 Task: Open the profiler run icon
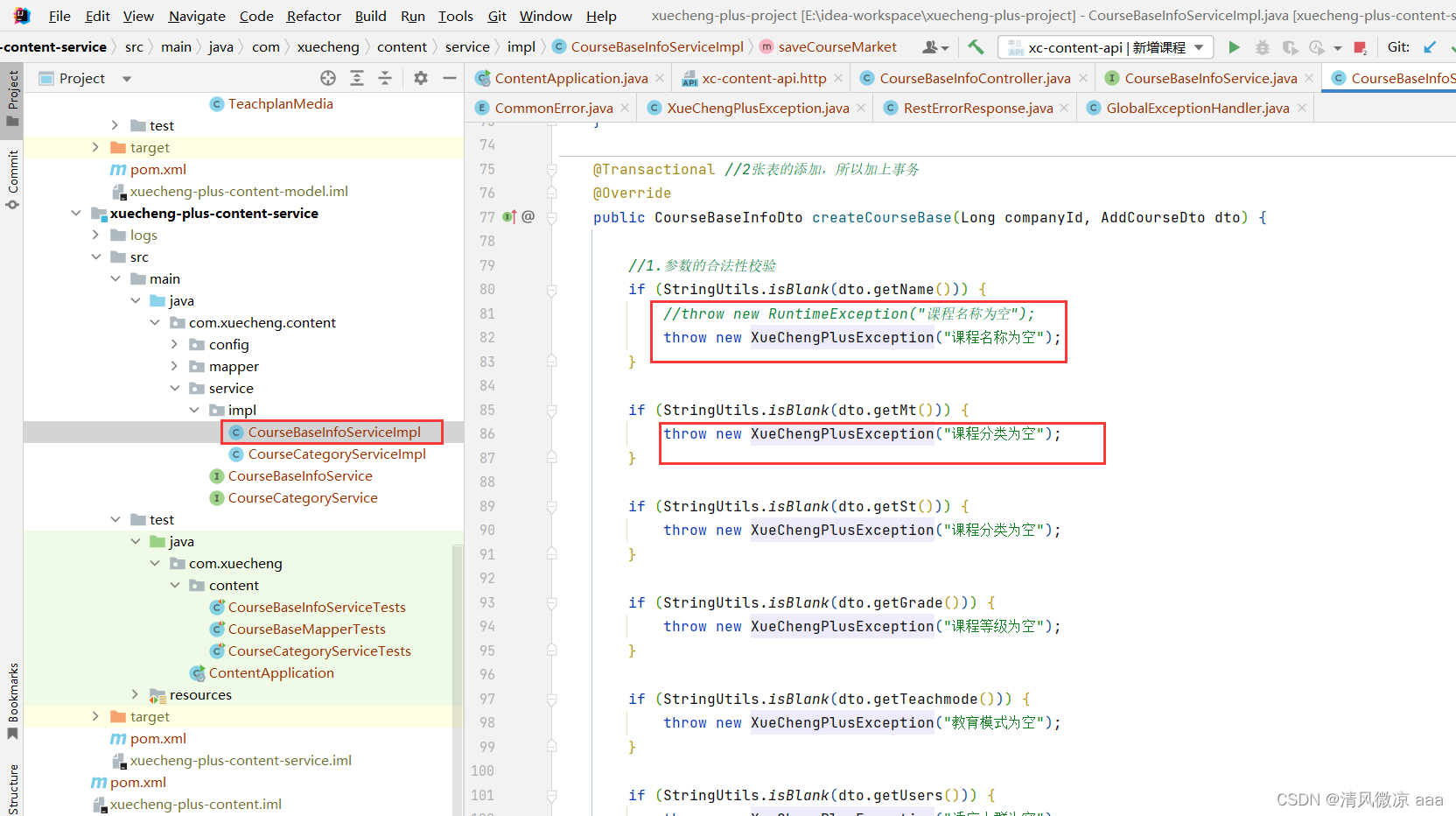click(1317, 47)
